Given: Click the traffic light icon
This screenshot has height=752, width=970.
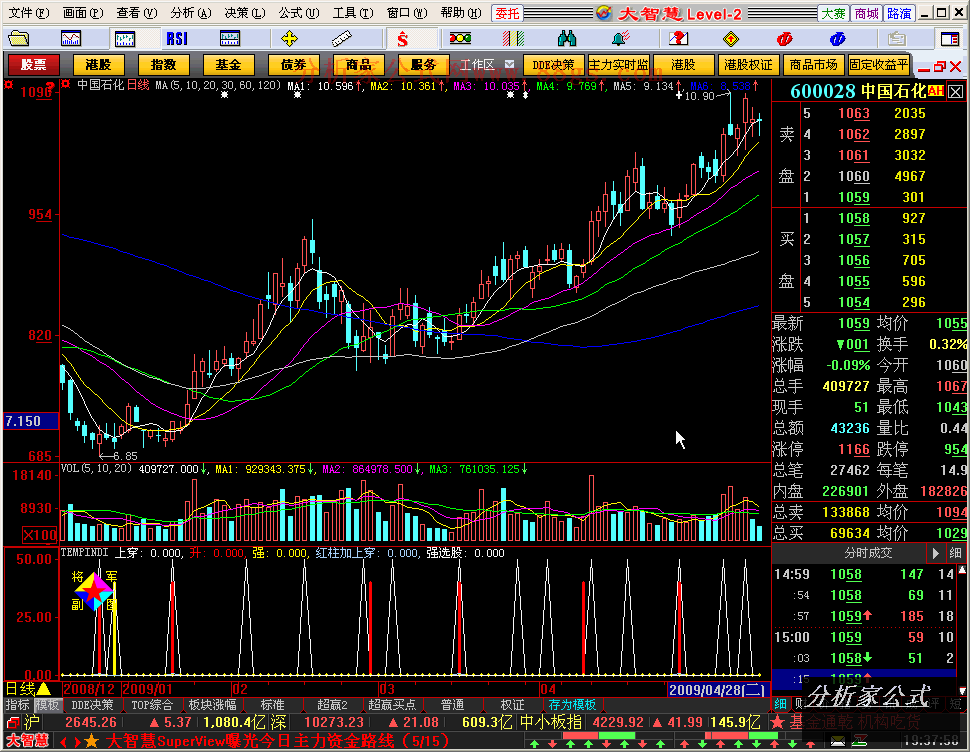Looking at the screenshot, I should point(460,39).
